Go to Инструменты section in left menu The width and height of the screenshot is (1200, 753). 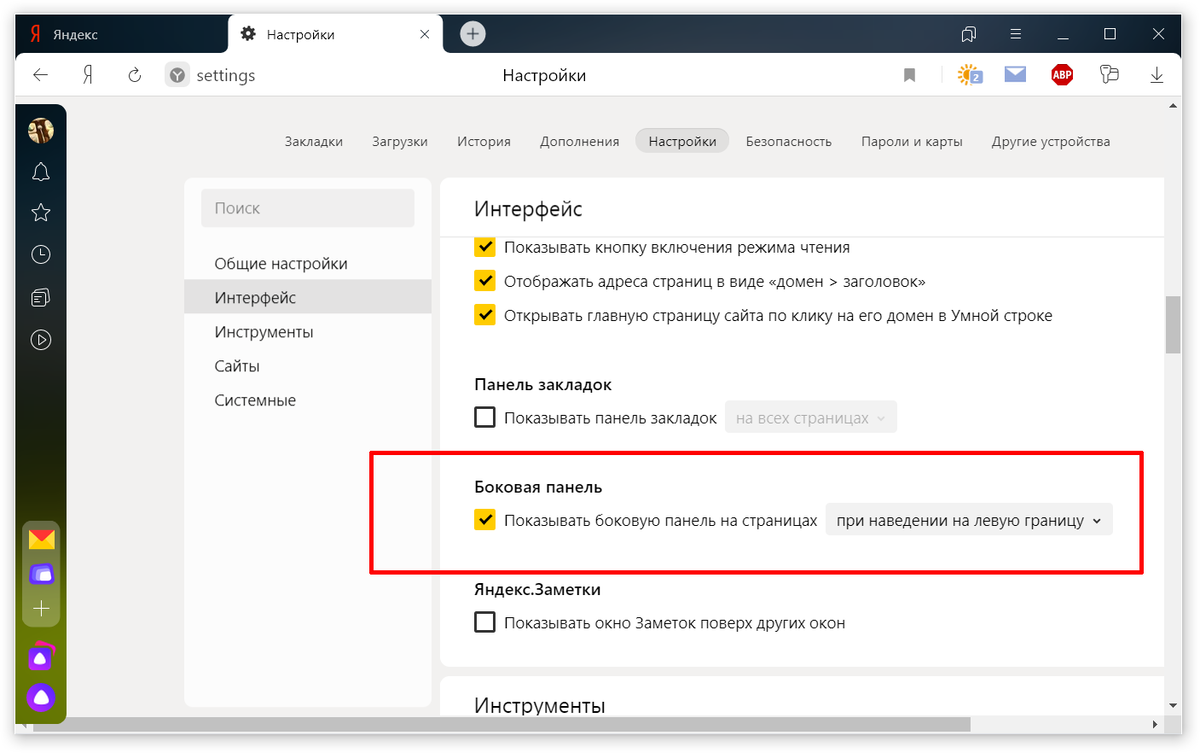point(307,332)
